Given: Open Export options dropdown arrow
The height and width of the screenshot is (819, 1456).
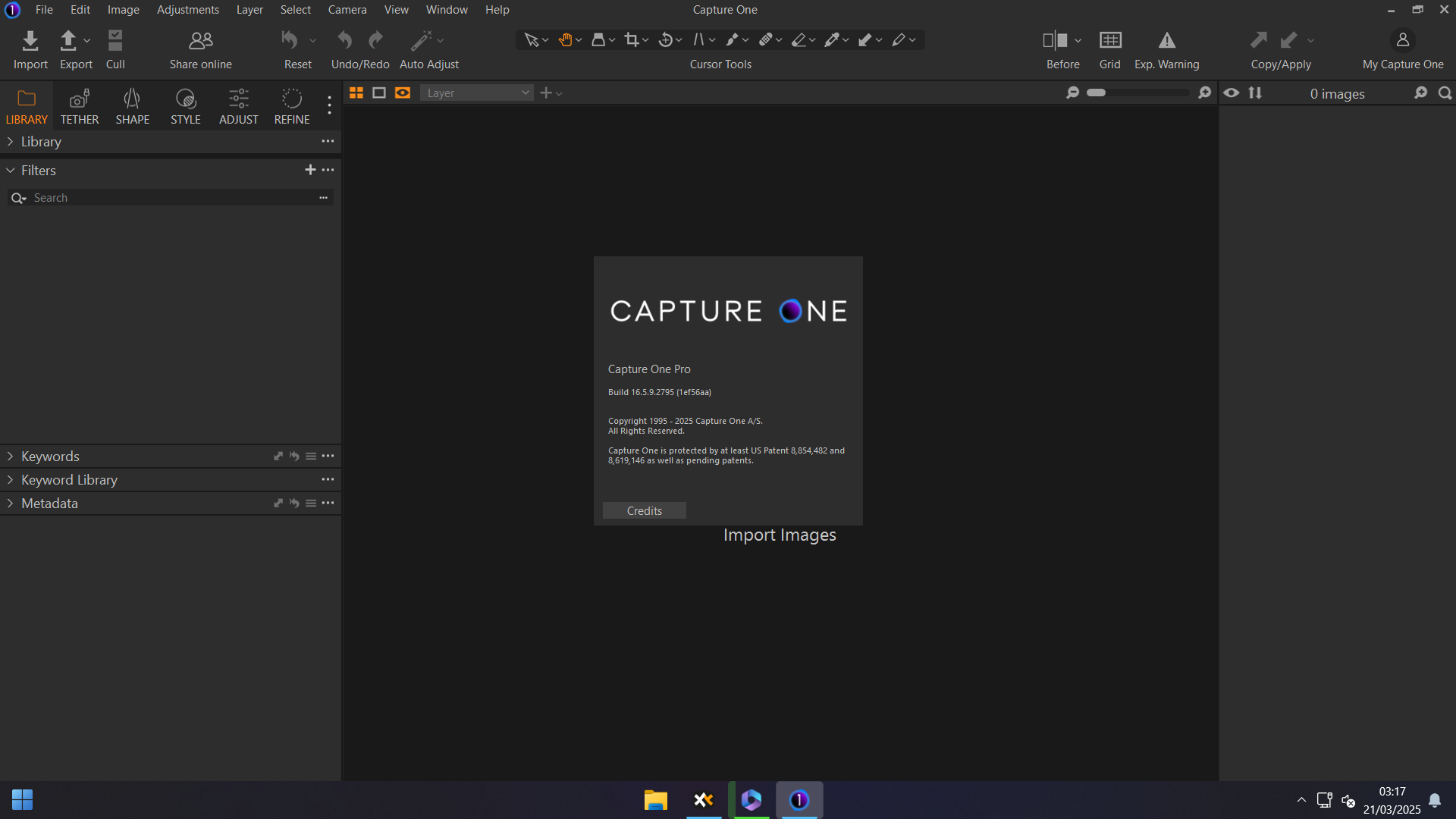Looking at the screenshot, I should (x=87, y=41).
